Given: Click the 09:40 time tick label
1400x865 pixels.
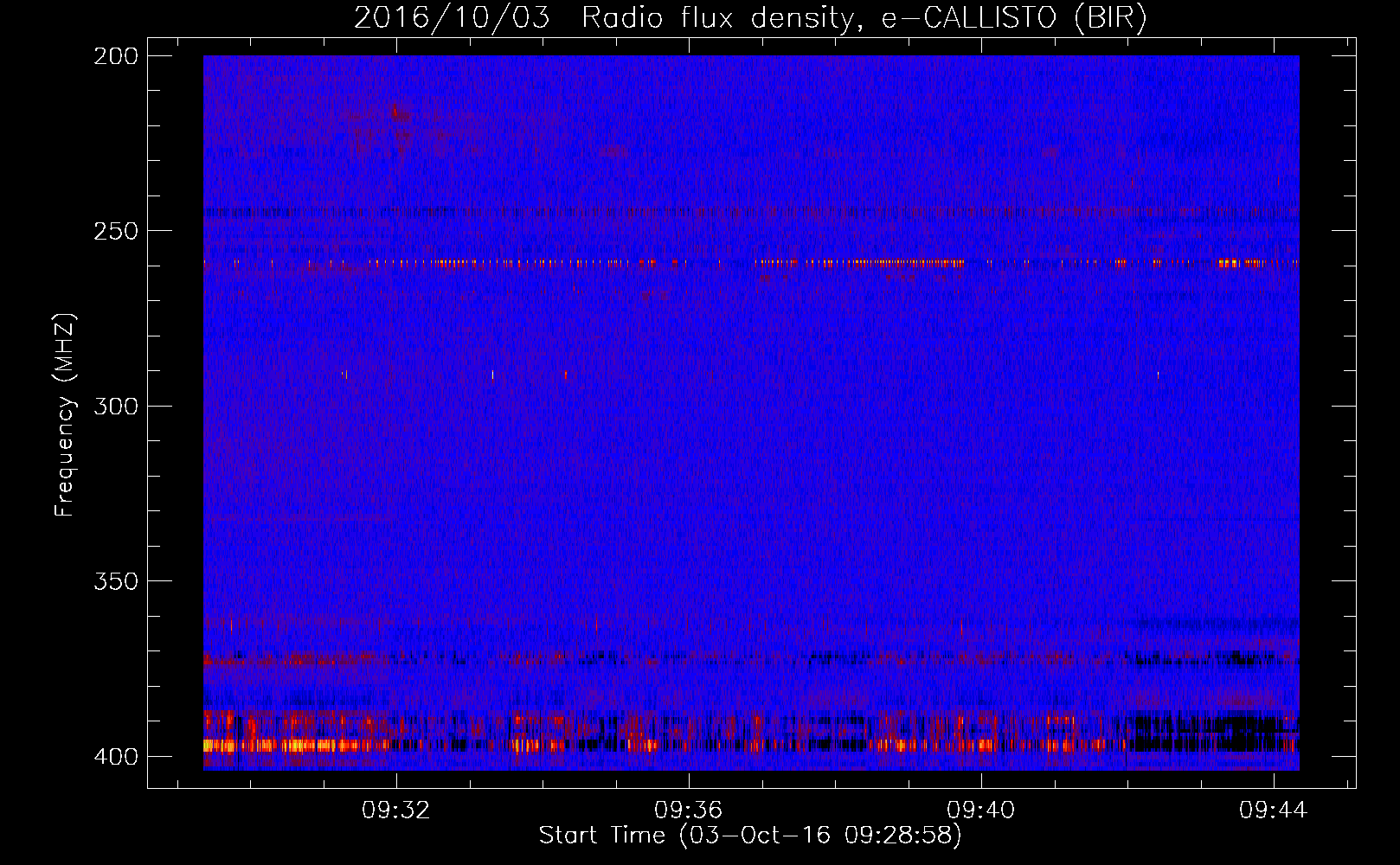Looking at the screenshot, I should [981, 811].
